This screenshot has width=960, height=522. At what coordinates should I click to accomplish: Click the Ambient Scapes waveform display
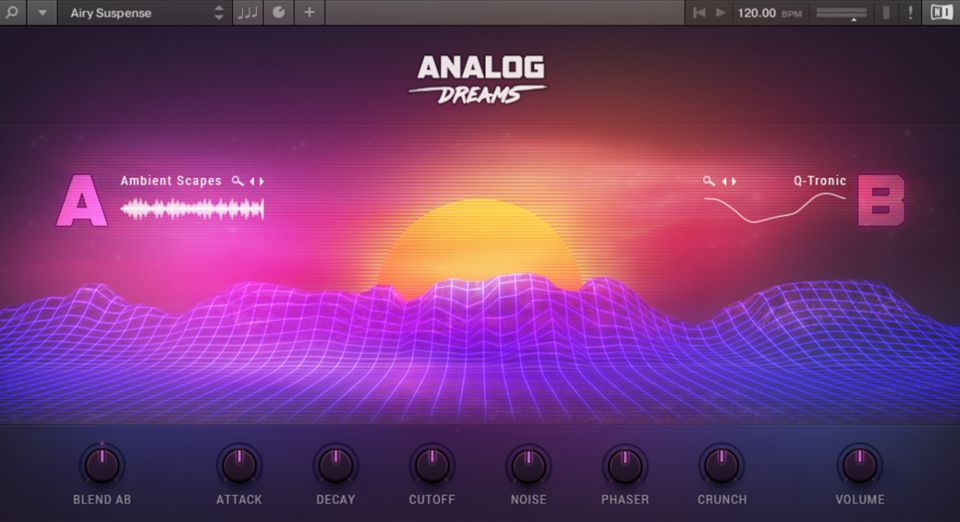pyautogui.click(x=192, y=208)
